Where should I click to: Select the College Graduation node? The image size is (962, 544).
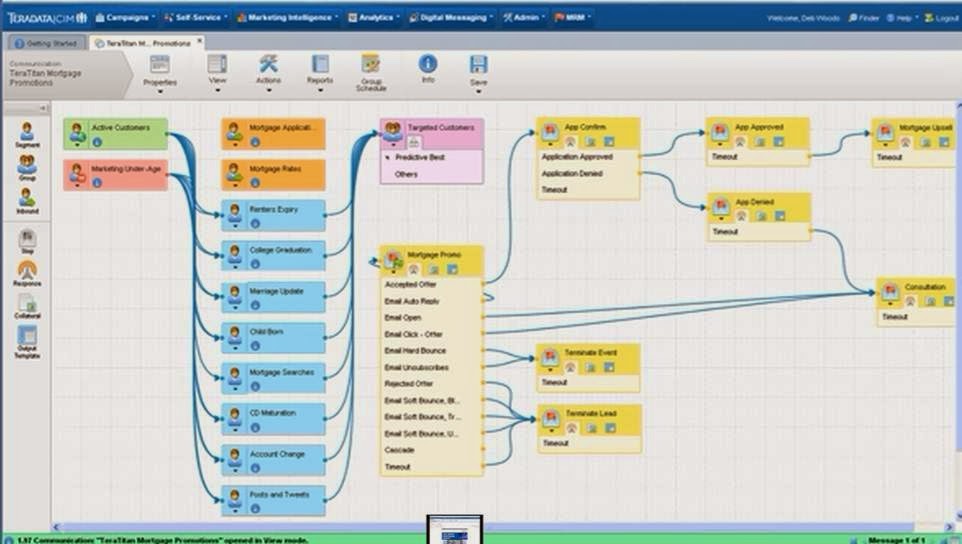pyautogui.click(x=273, y=256)
